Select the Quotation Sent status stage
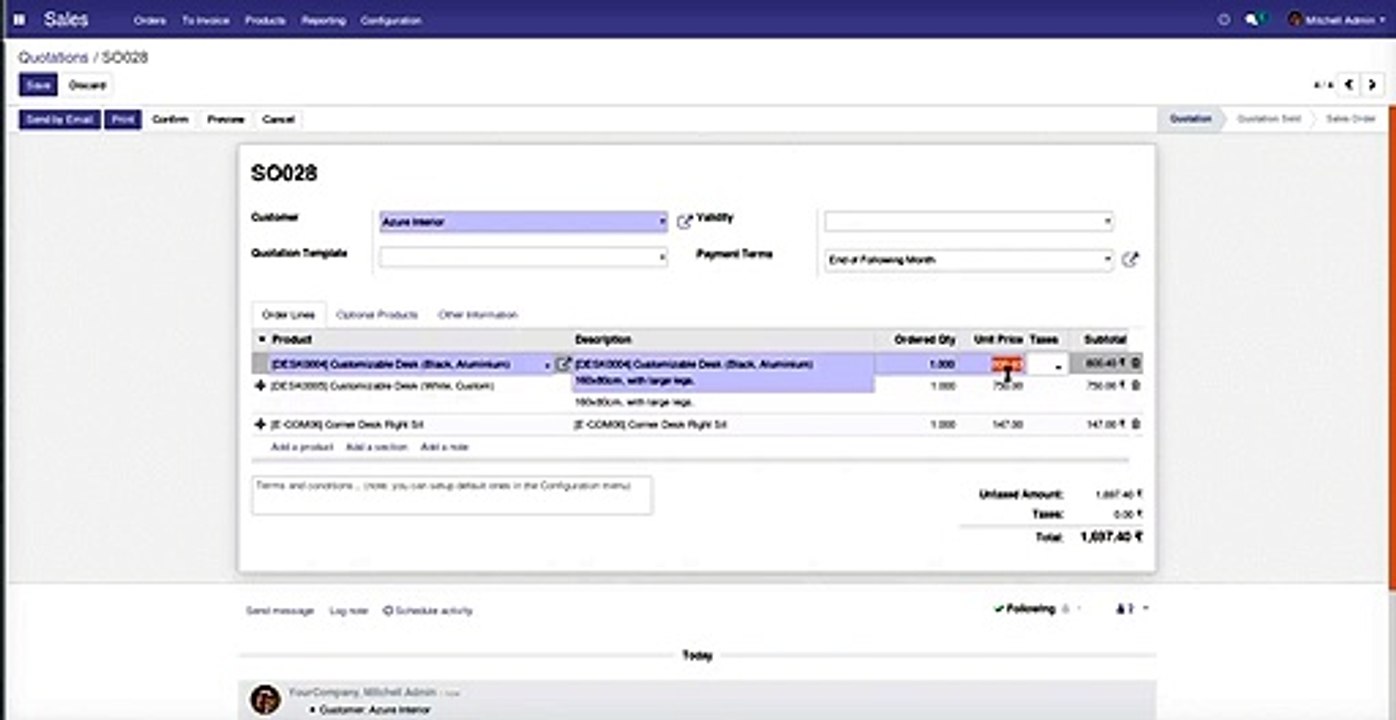This screenshot has height=720, width=1396. (x=1269, y=118)
